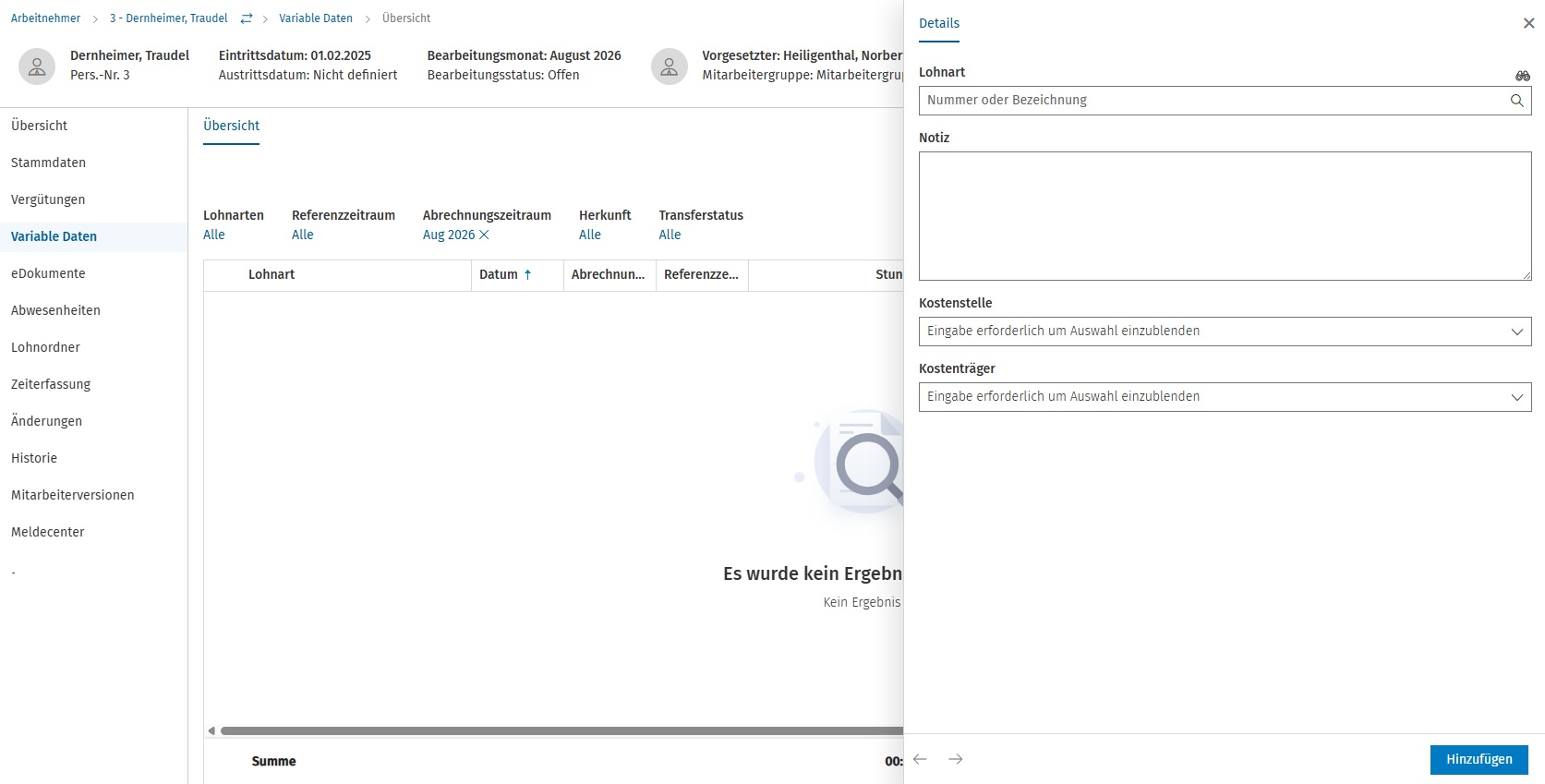This screenshot has width=1545, height=784.
Task: Switch to the Übersicht tab
Action: click(231, 126)
